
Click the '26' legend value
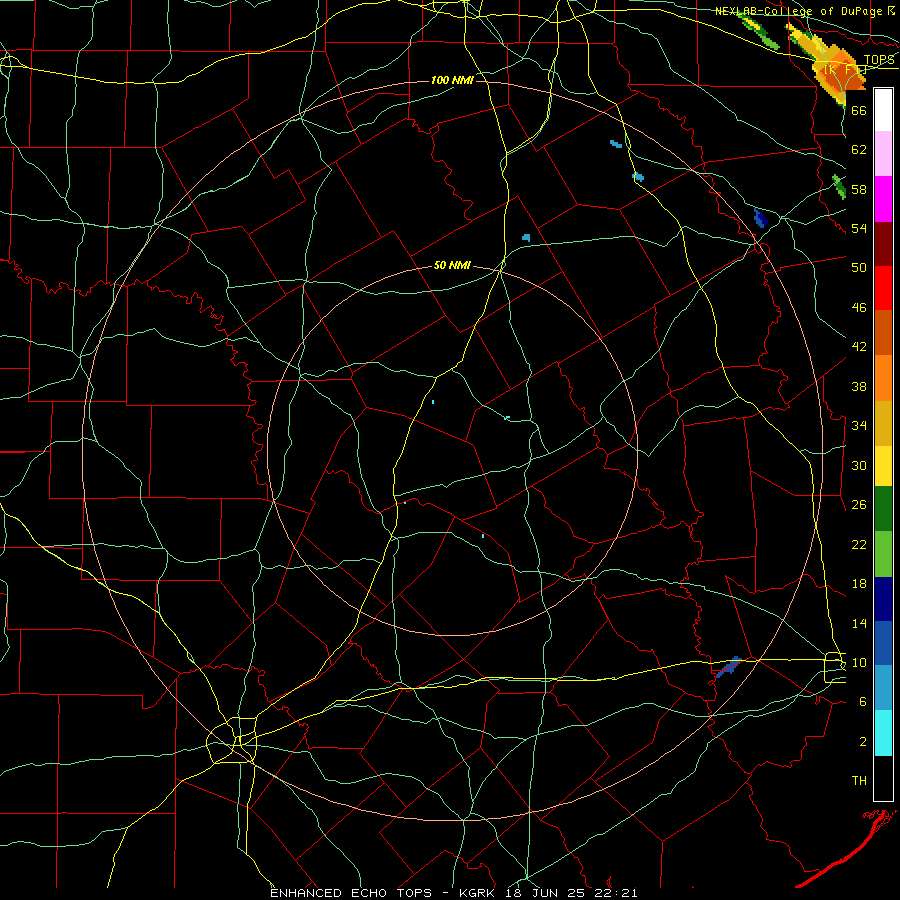coord(859,505)
